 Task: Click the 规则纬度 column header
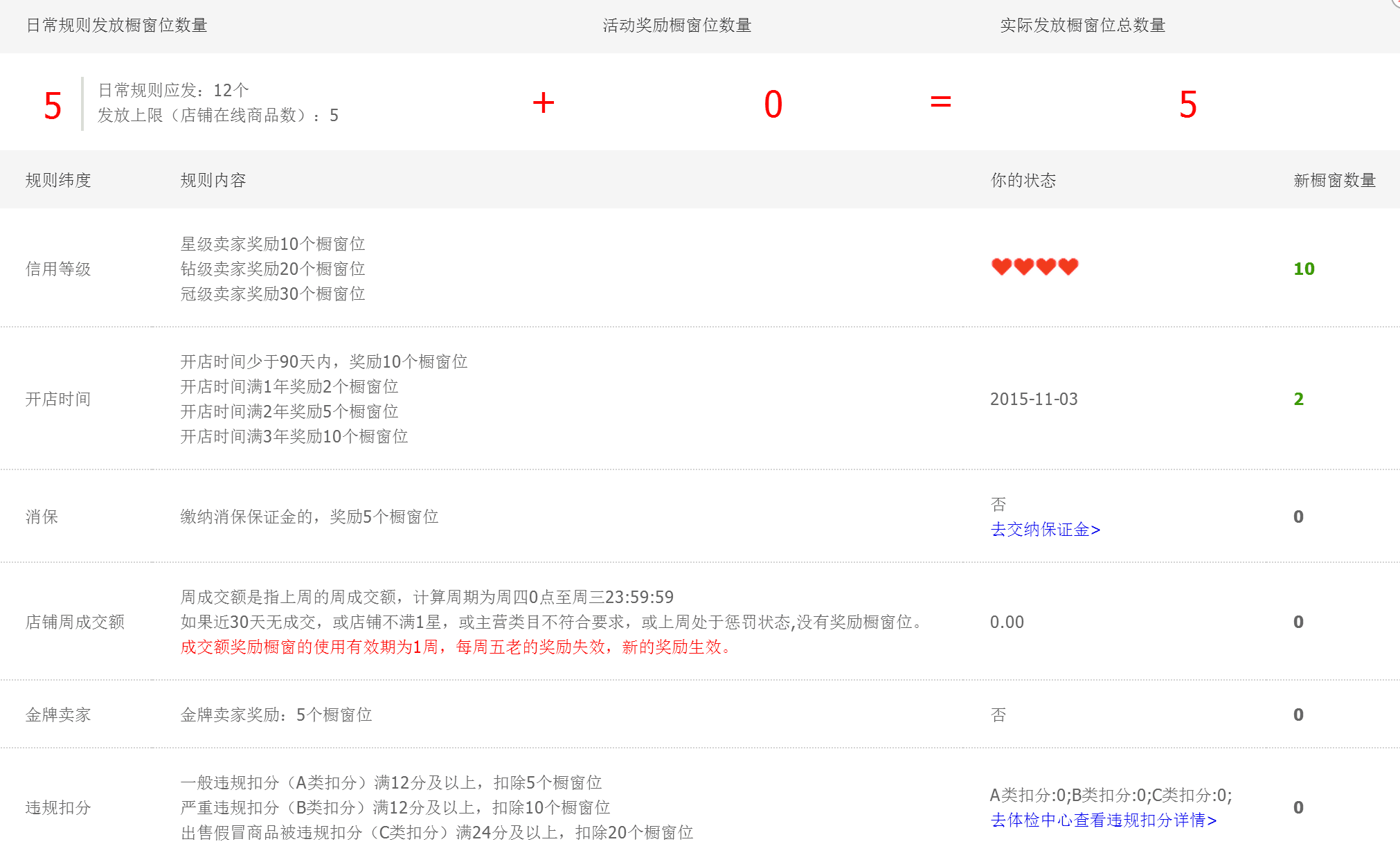point(58,181)
